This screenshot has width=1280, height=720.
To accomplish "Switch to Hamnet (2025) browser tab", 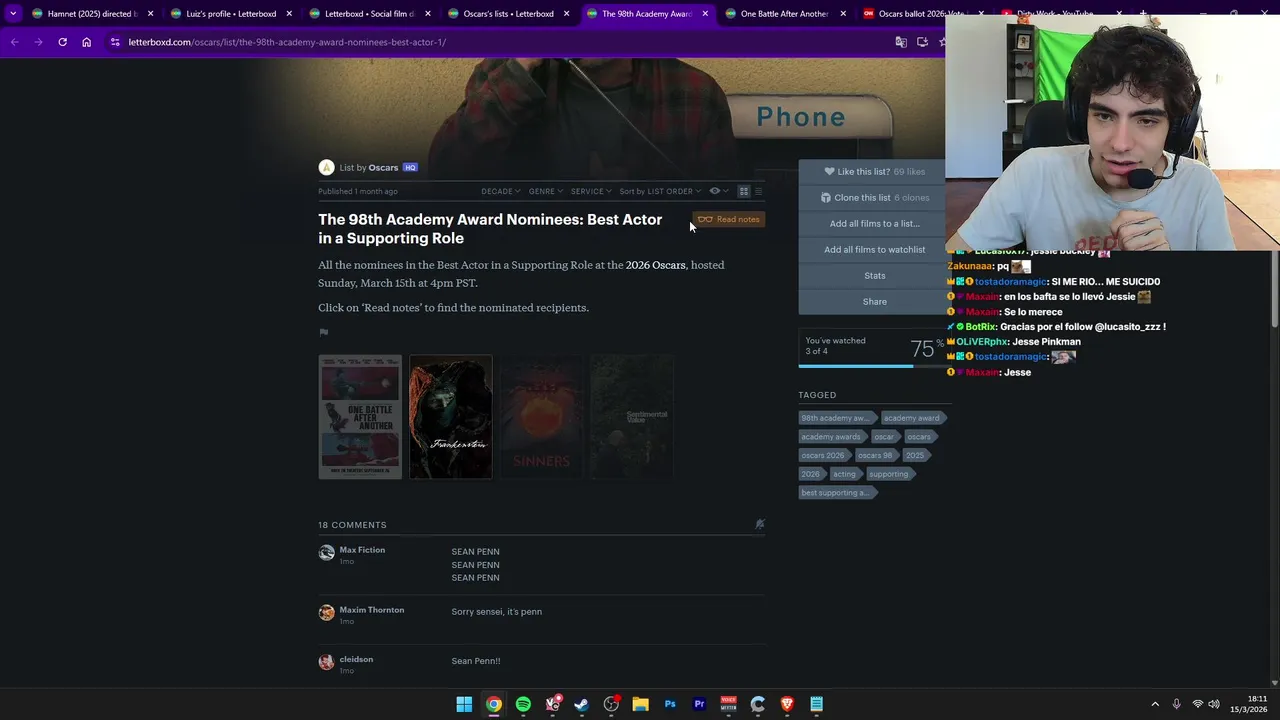I will pyautogui.click(x=92, y=14).
